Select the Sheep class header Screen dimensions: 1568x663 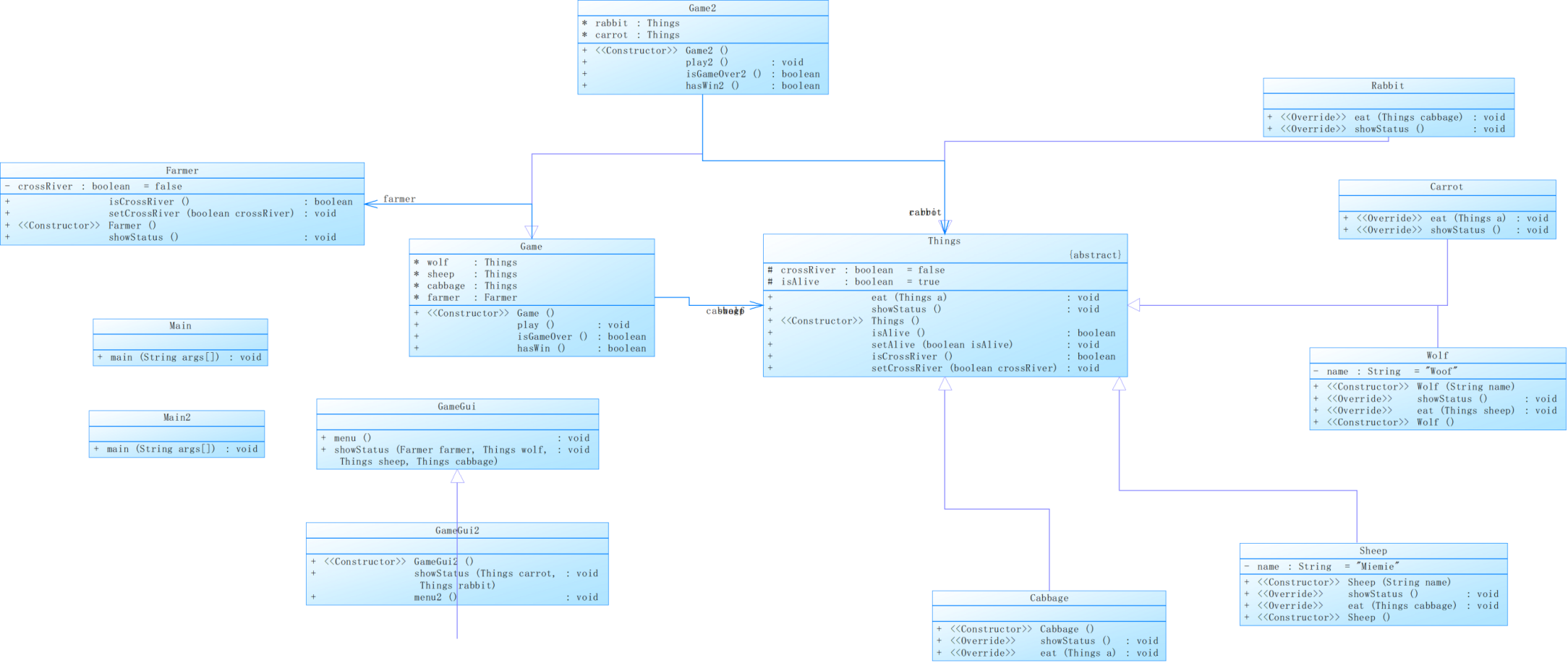1373,551
